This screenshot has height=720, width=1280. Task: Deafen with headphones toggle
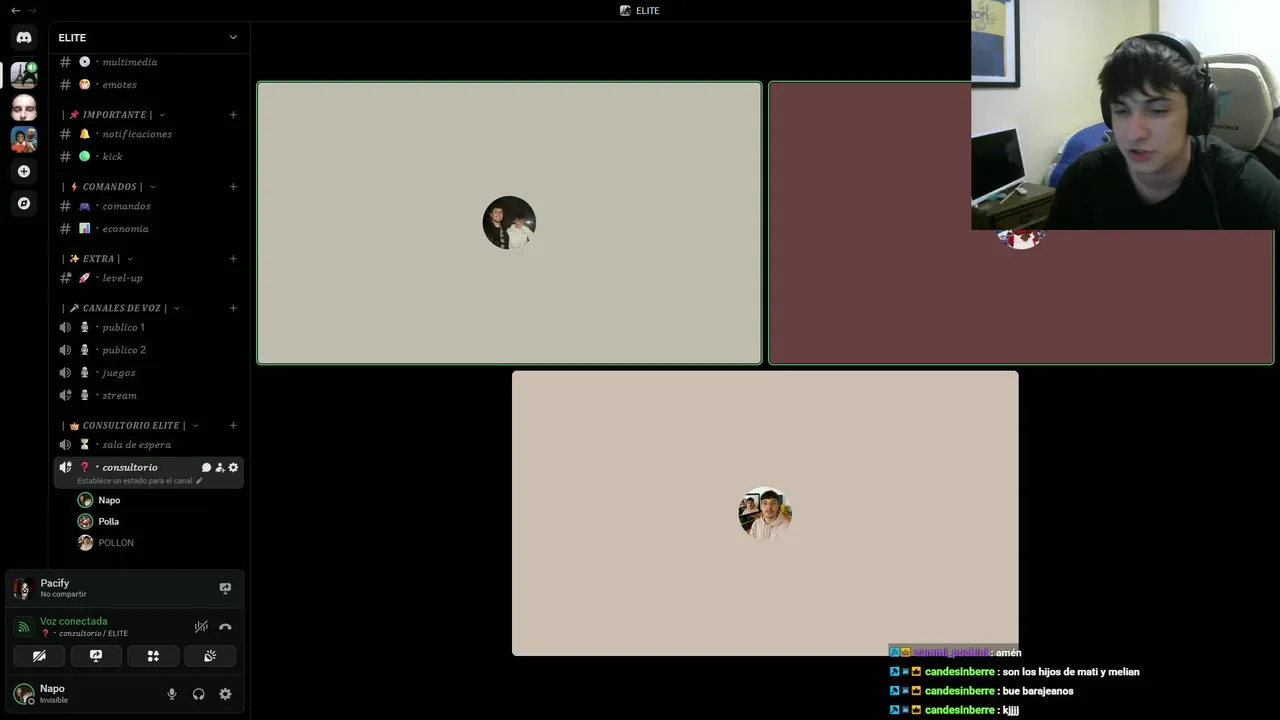click(199, 694)
